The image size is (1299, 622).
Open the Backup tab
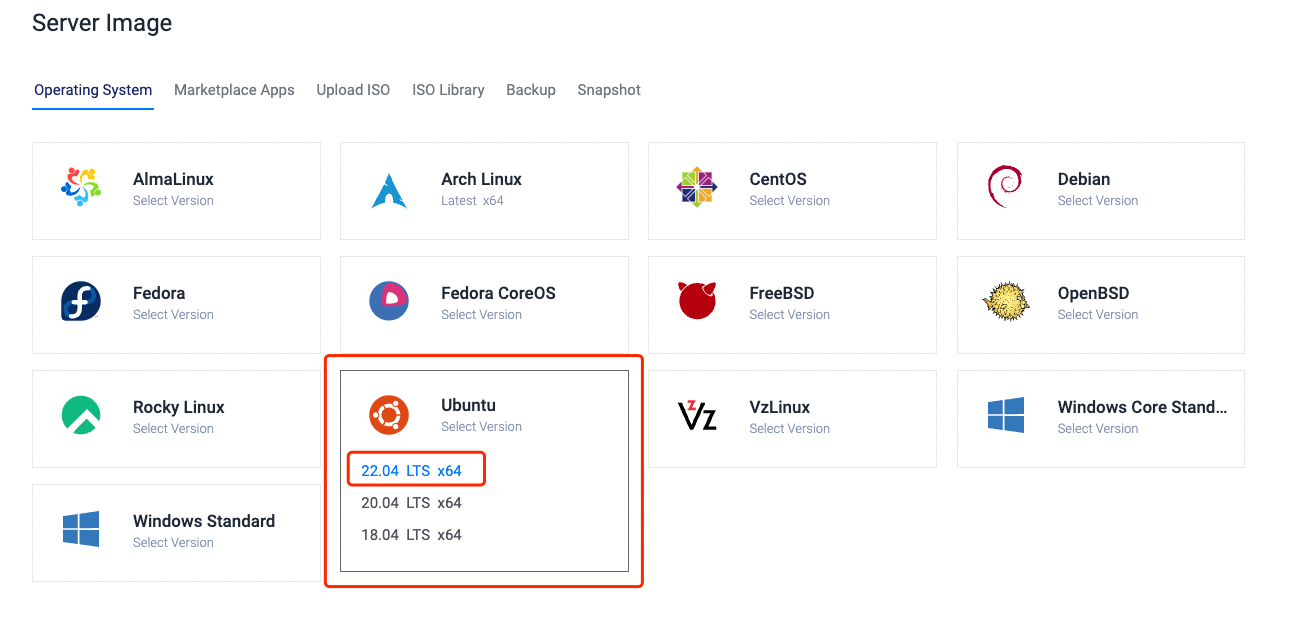(x=530, y=90)
